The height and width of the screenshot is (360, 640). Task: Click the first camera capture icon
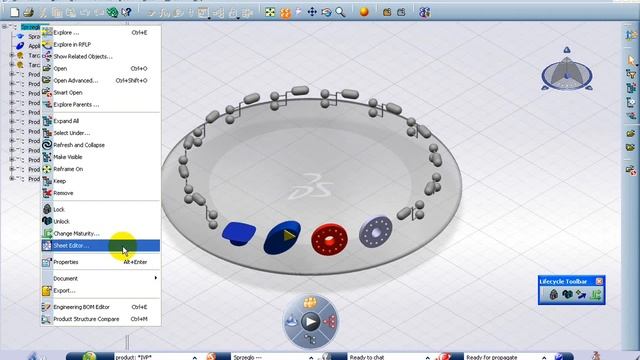point(387,12)
